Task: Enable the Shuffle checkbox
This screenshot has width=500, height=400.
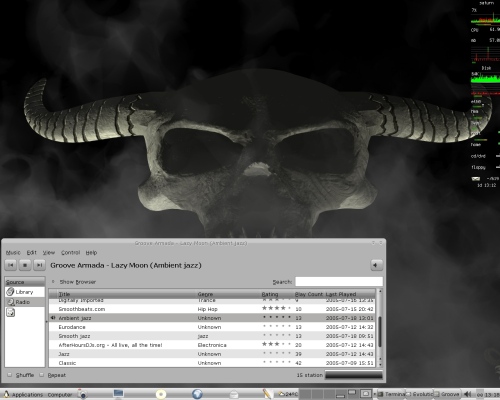Action: coord(10,375)
